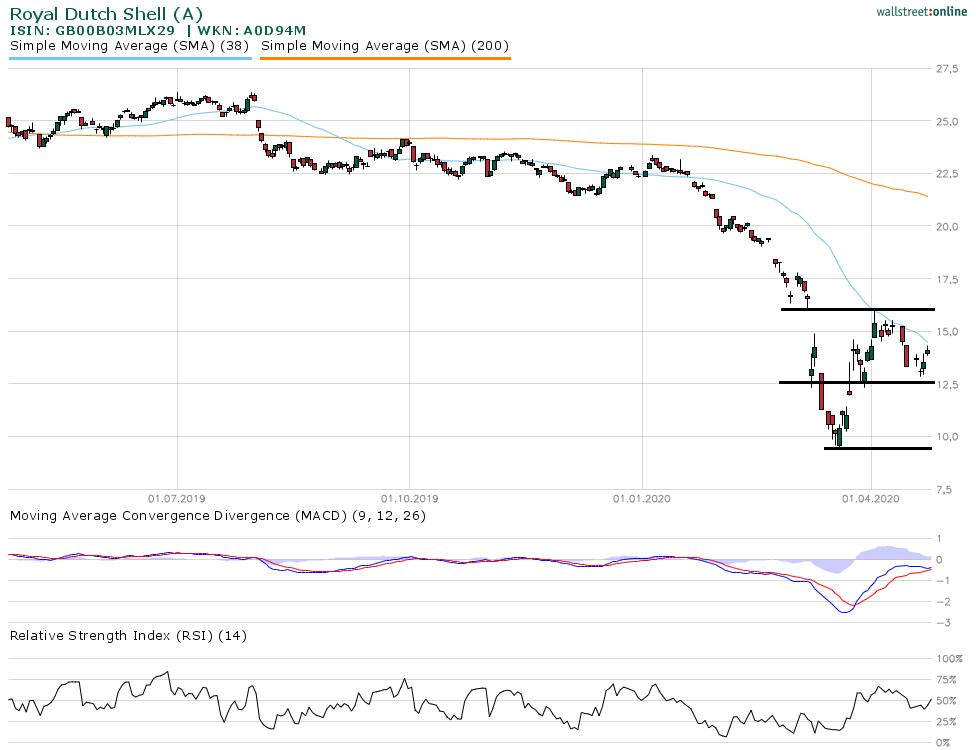976x750 pixels.
Task: Click the ISIN GB00B03MLX29 text
Action: [92, 30]
